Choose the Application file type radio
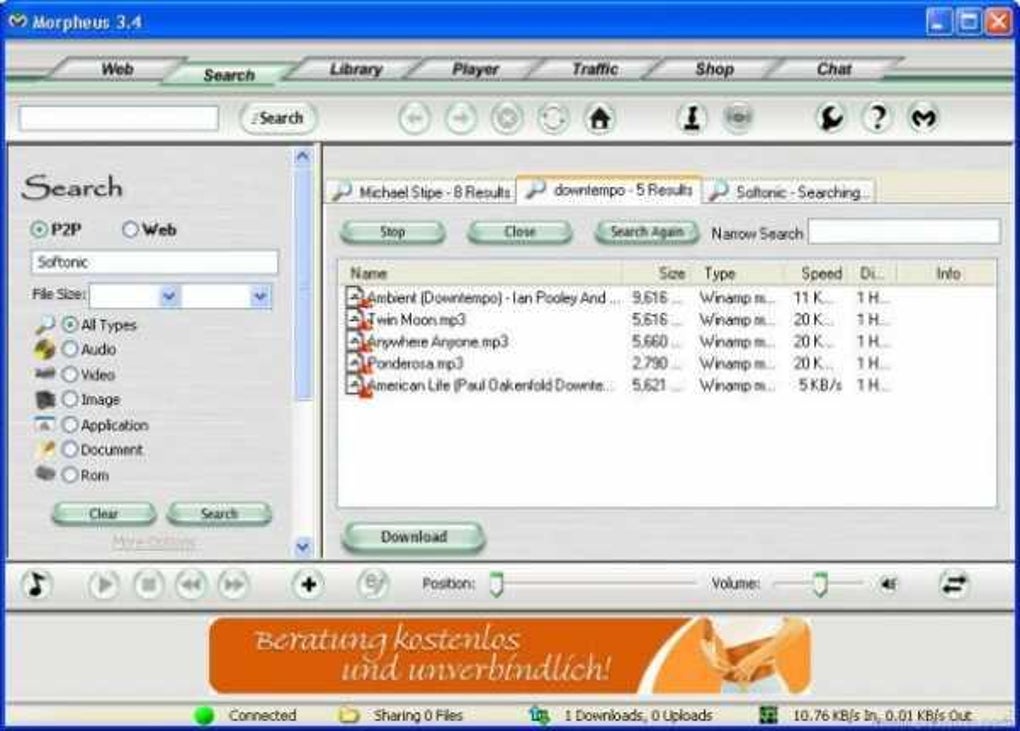Image resolution: width=1020 pixels, height=731 pixels. 70,425
